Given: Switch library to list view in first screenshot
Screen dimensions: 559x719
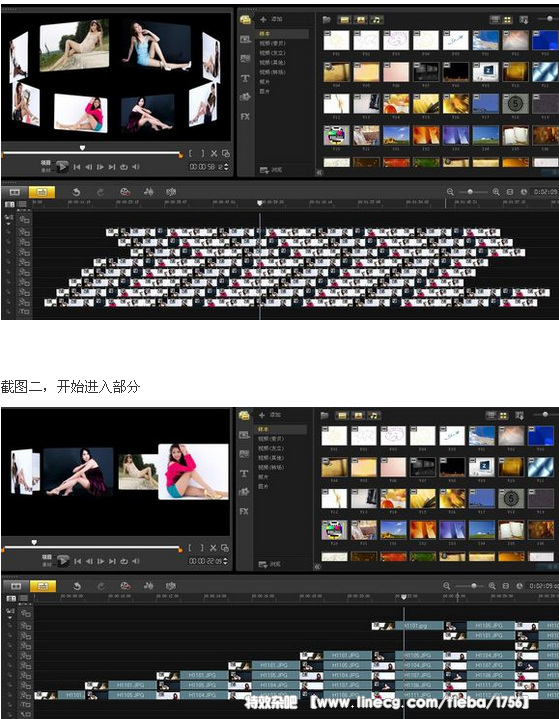Looking at the screenshot, I should tap(495, 19).
